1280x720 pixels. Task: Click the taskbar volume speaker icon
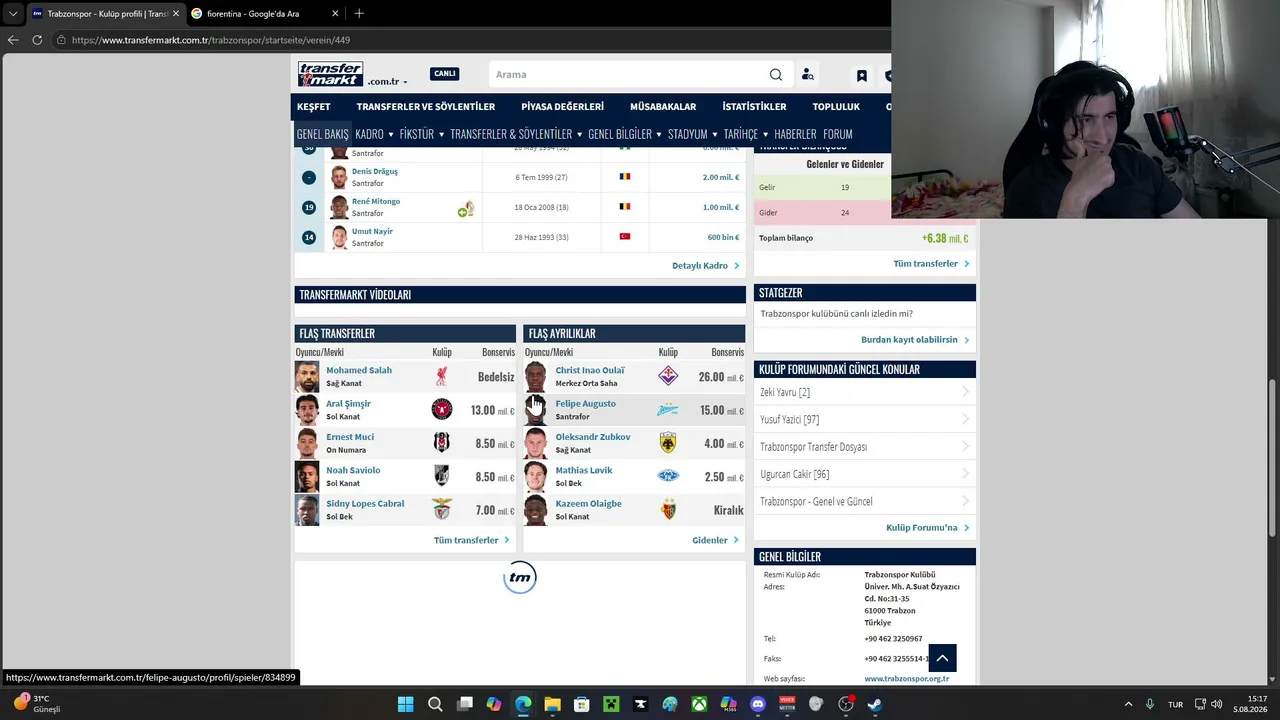click(x=1217, y=704)
